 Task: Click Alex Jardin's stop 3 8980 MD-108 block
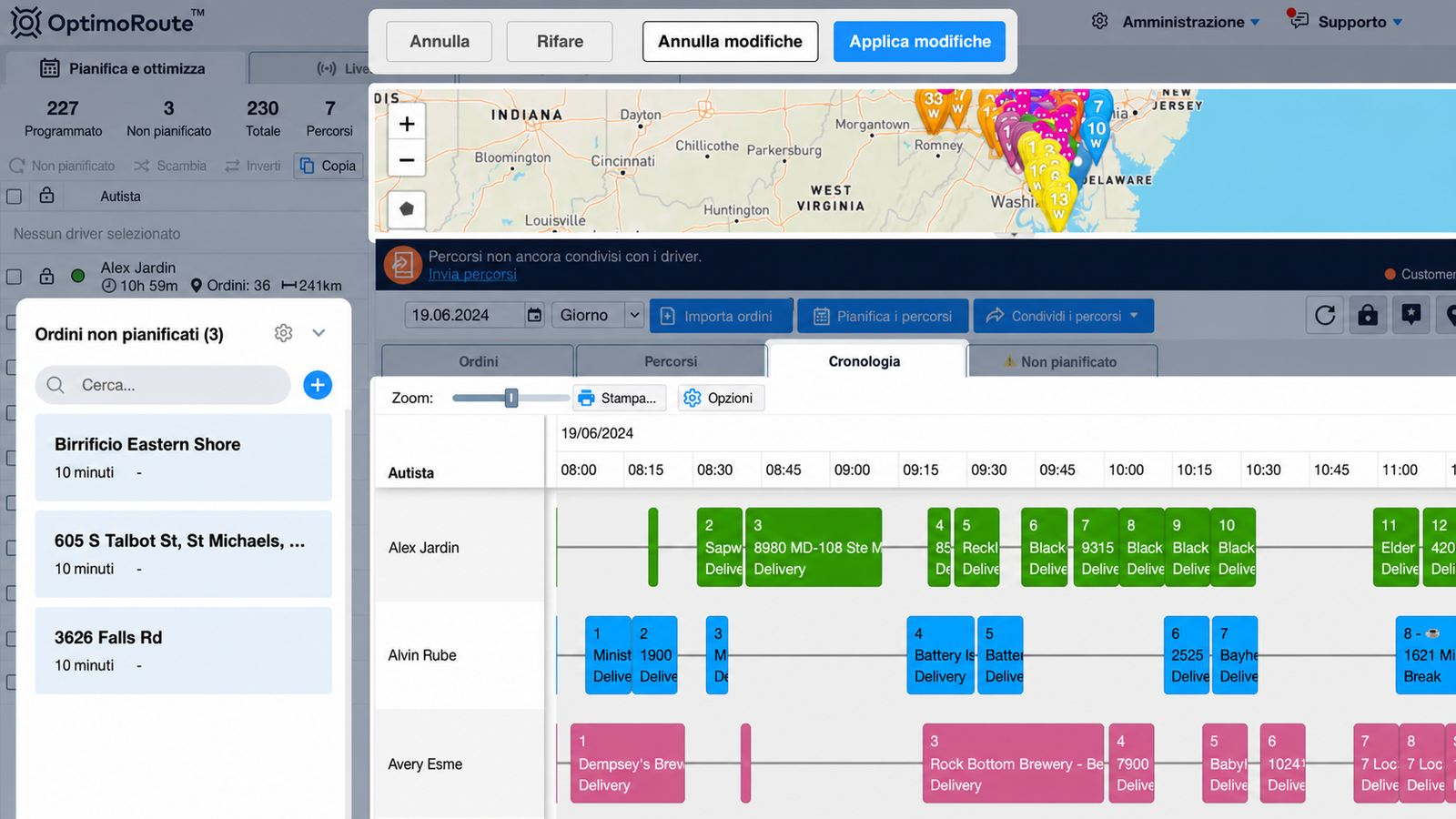(x=814, y=547)
